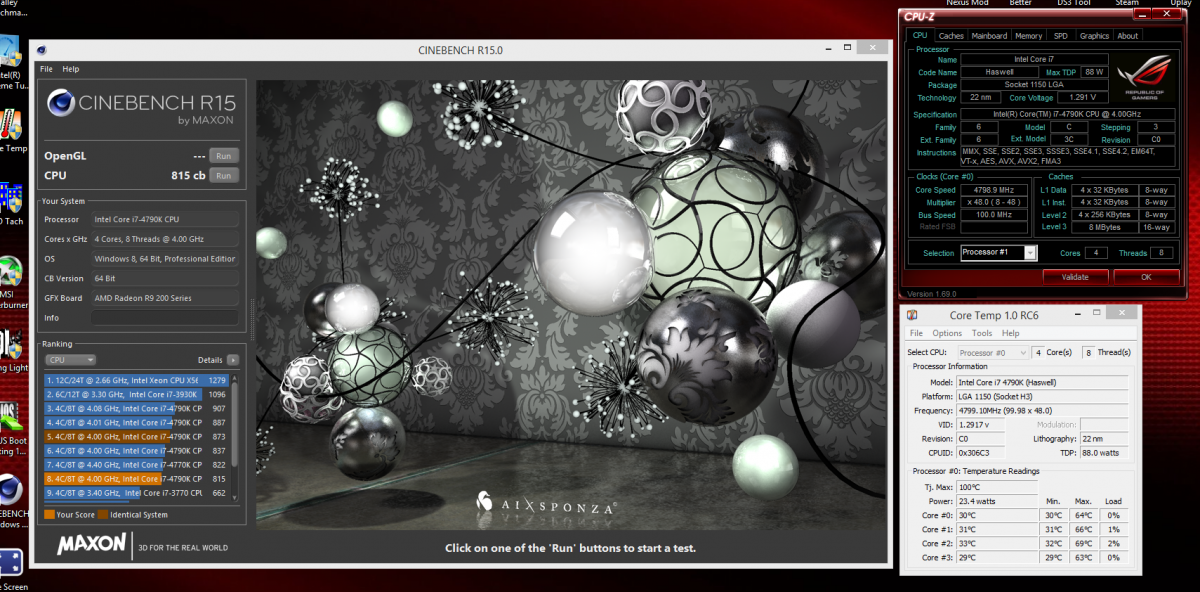The width and height of the screenshot is (1200, 592).
Task: Click CPU-Z Version 1.69.0 status text
Action: (931, 294)
